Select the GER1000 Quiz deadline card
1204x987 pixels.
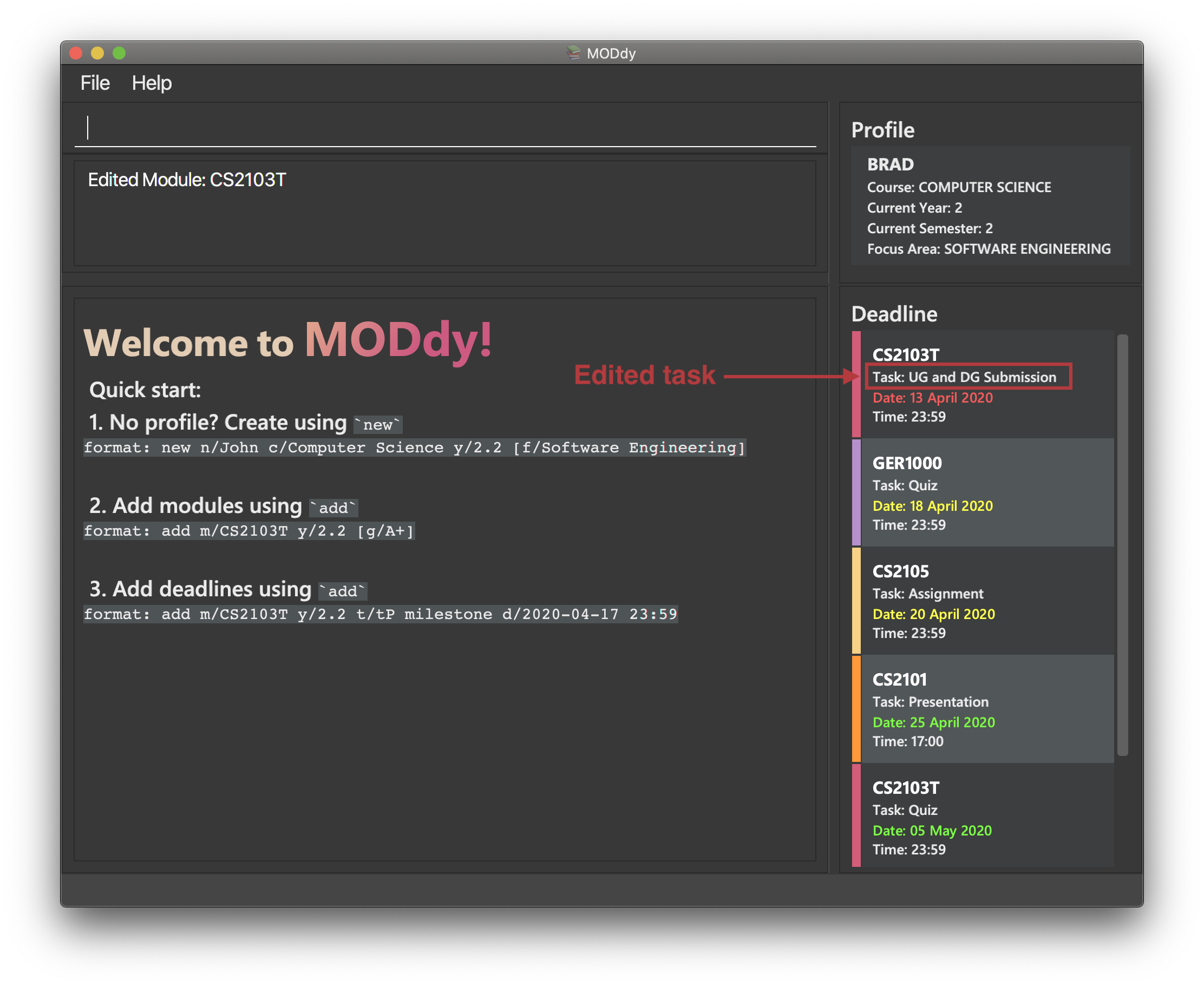(x=982, y=492)
